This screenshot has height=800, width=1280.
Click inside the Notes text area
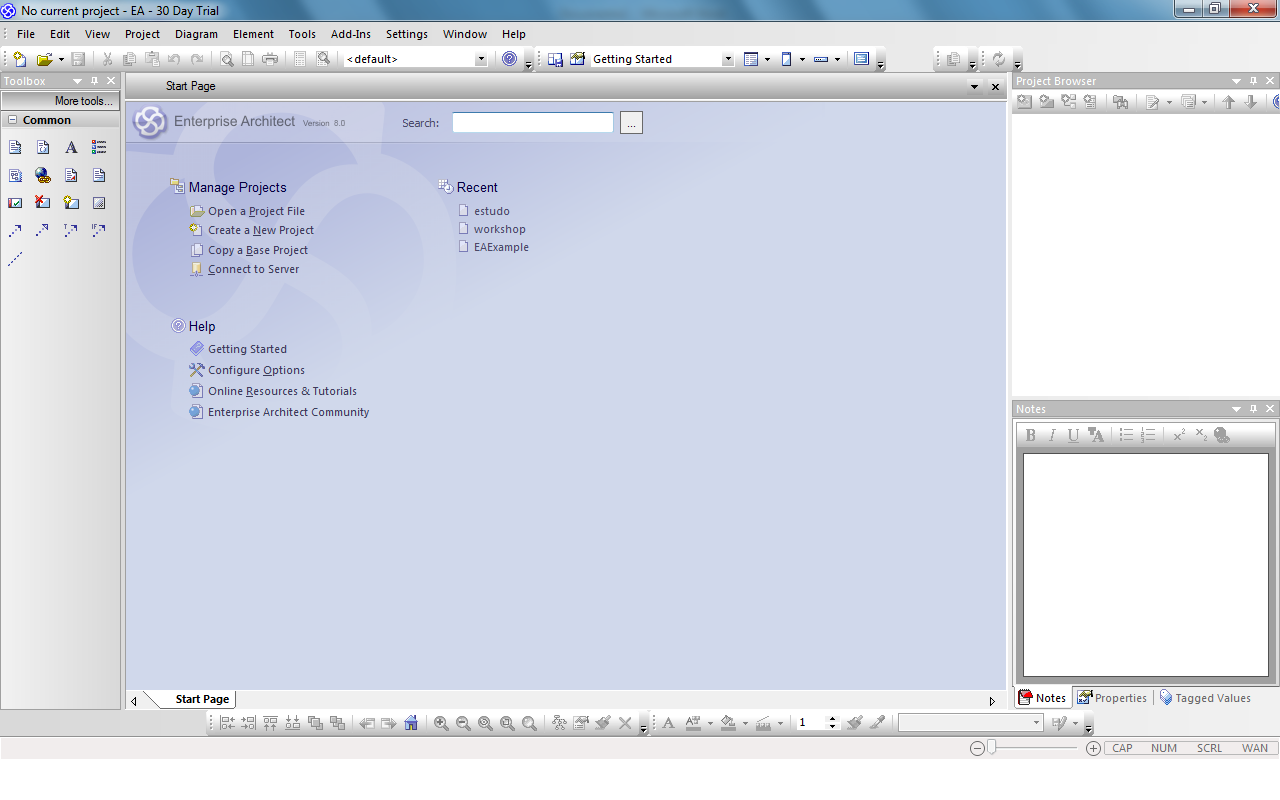(1145, 565)
